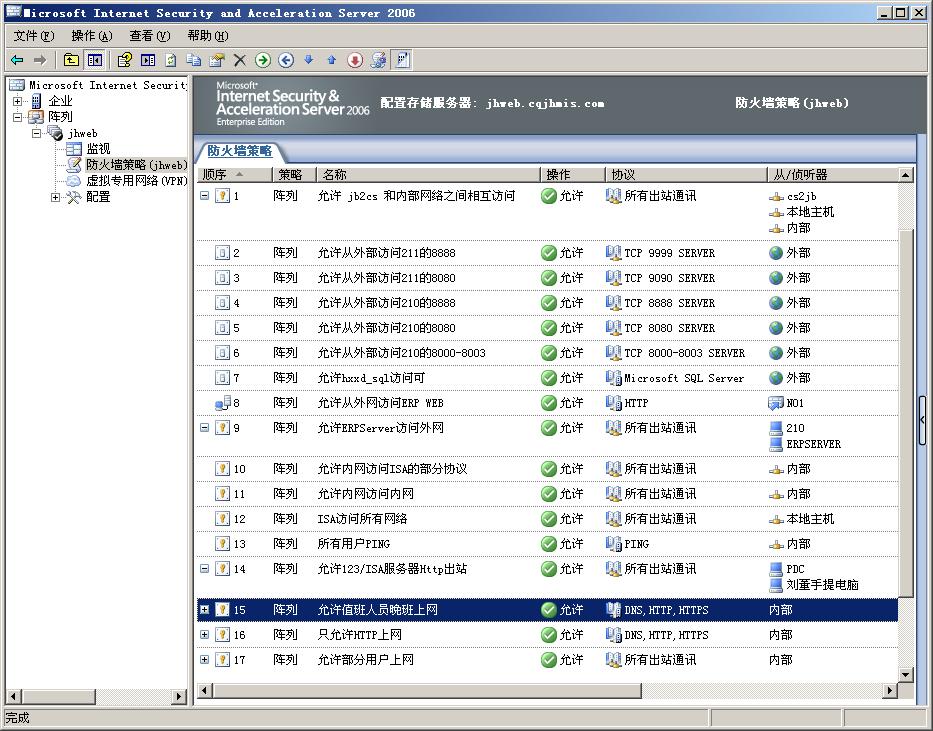This screenshot has width=933, height=731.
Task: Click the computer icon beside ERPSERVER
Action: click(776, 444)
